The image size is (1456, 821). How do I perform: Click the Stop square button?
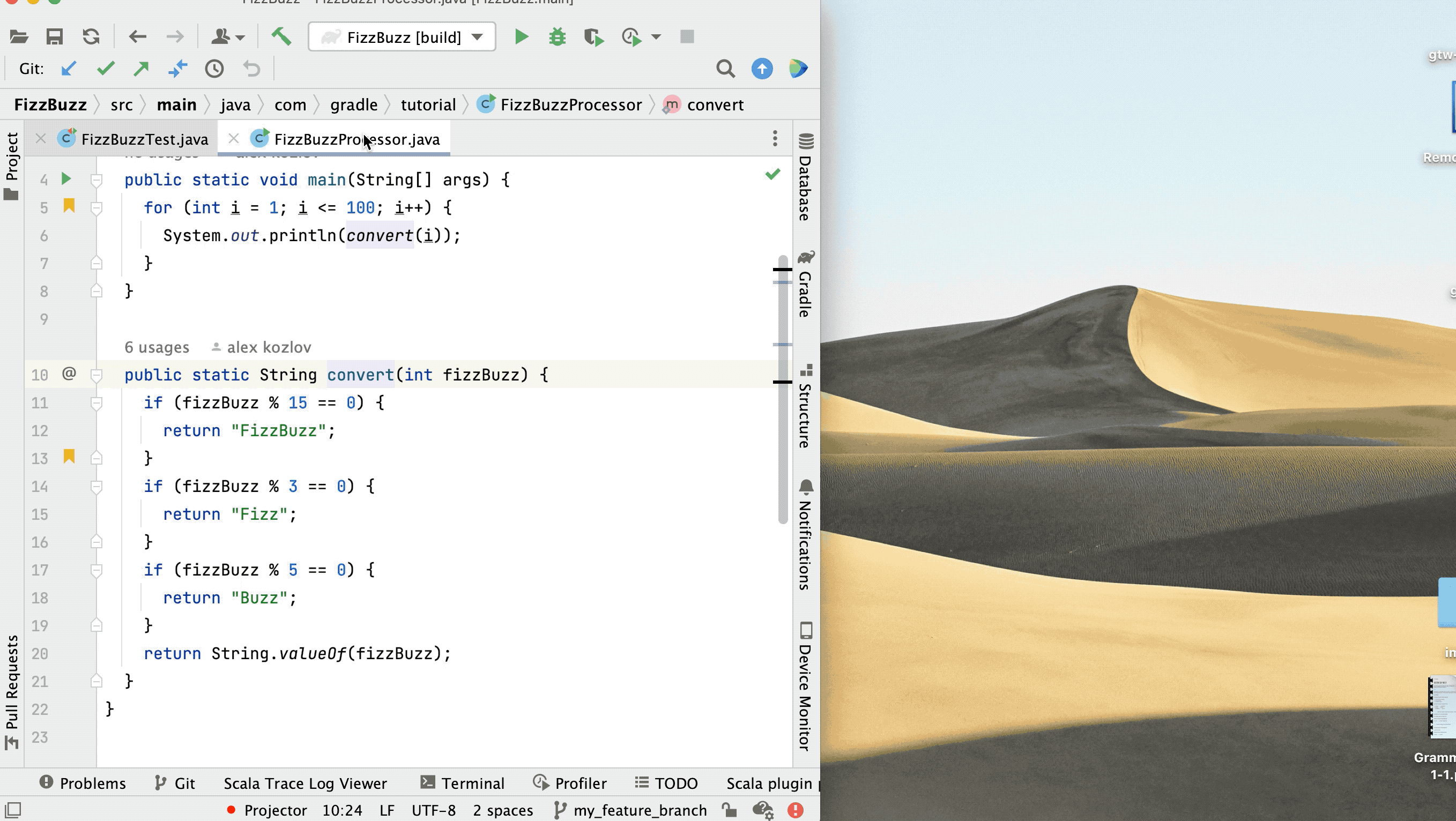pos(687,38)
